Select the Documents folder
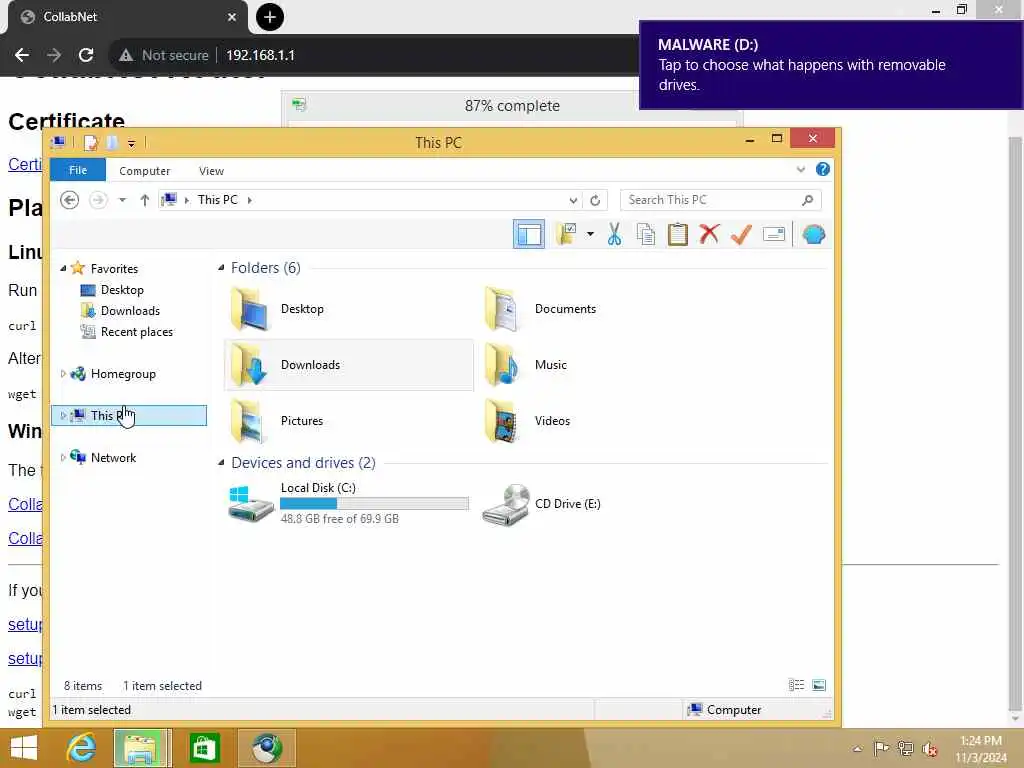Viewport: 1024px width, 768px height. click(x=540, y=309)
